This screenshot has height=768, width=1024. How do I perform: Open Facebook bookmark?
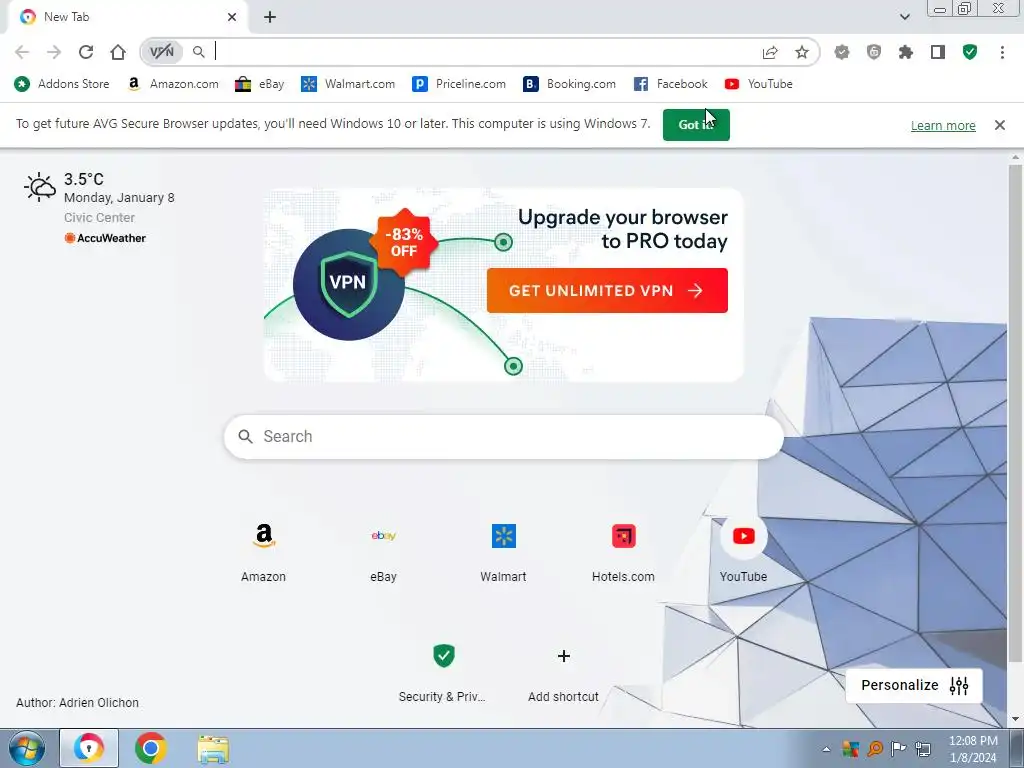[x=671, y=84]
